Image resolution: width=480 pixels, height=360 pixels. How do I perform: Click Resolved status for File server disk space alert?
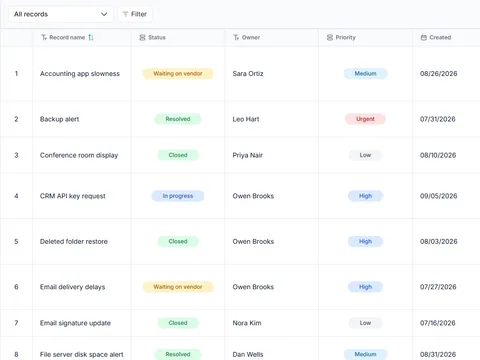click(x=178, y=354)
